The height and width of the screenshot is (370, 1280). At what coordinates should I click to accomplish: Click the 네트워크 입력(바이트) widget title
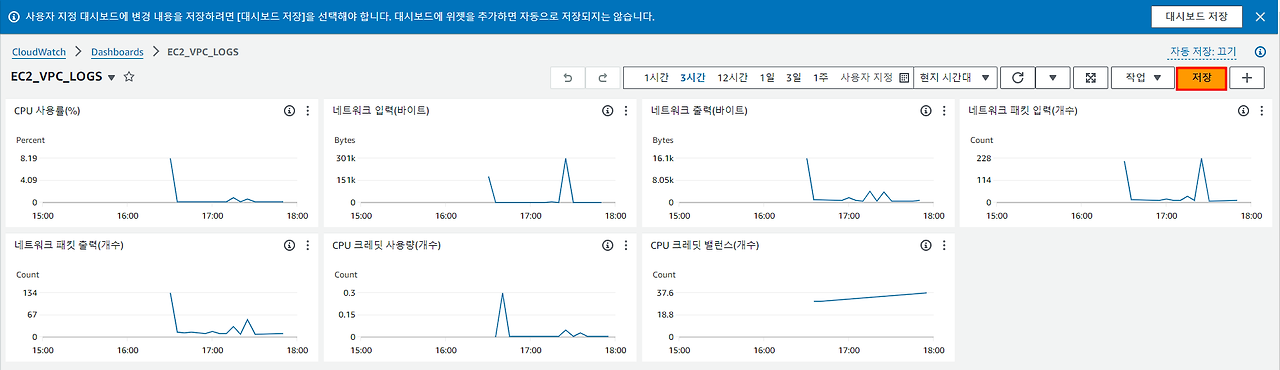[381, 111]
